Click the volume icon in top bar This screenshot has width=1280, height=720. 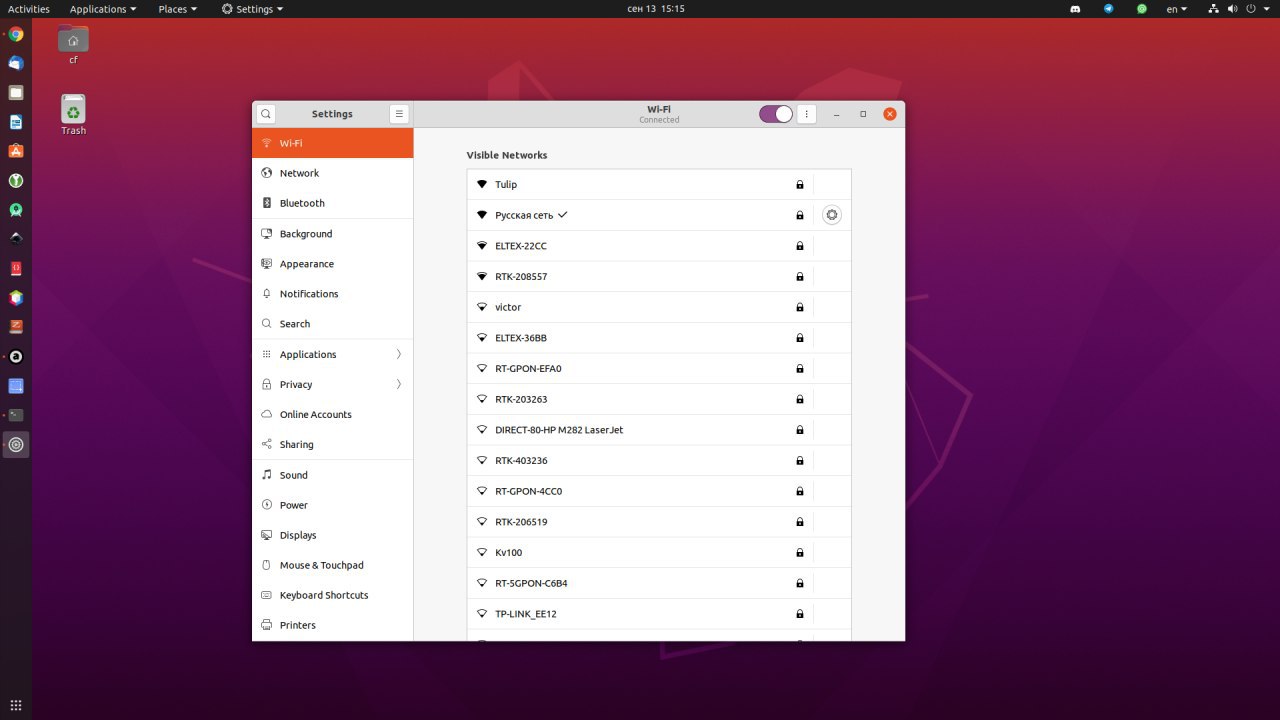point(1233,9)
